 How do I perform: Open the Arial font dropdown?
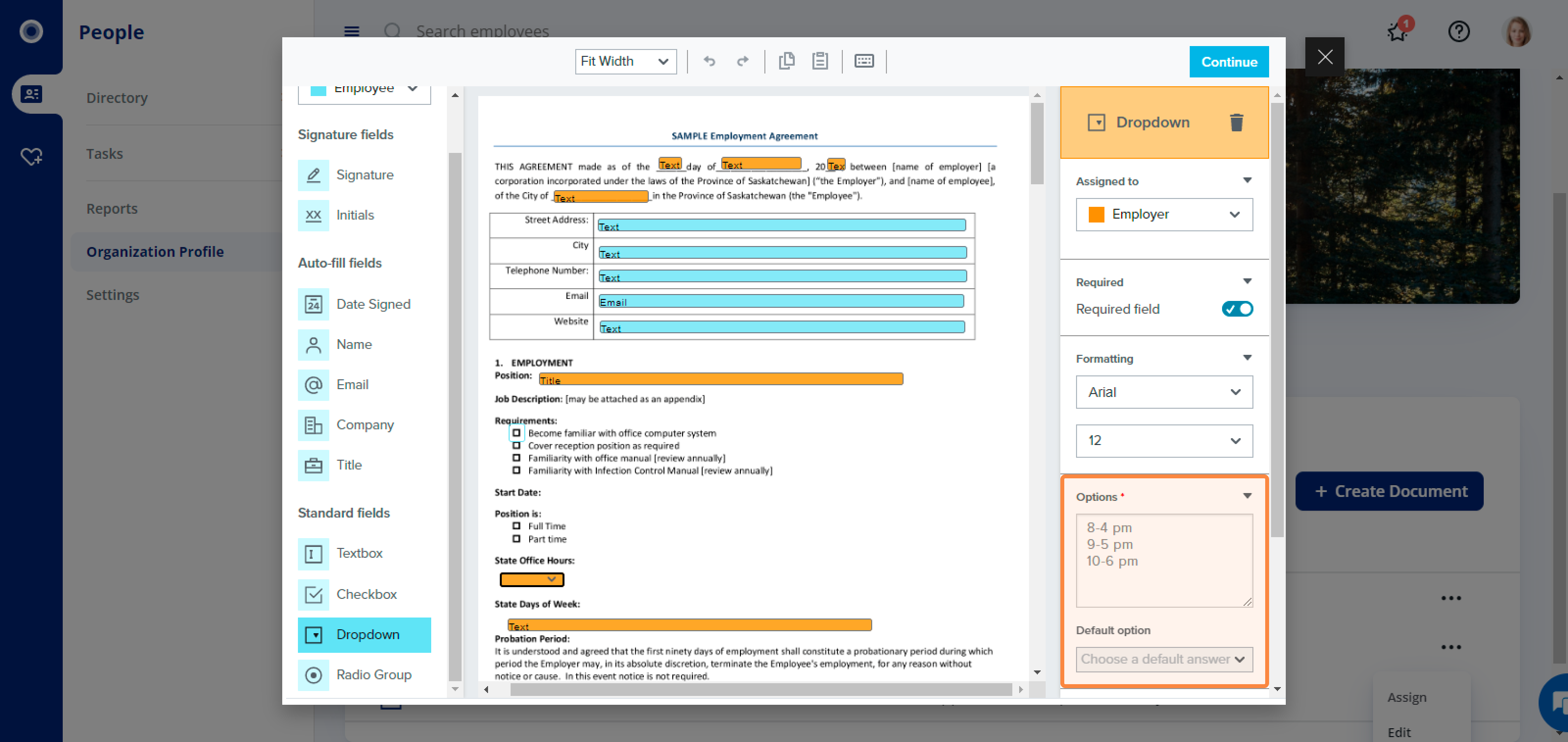1164,392
